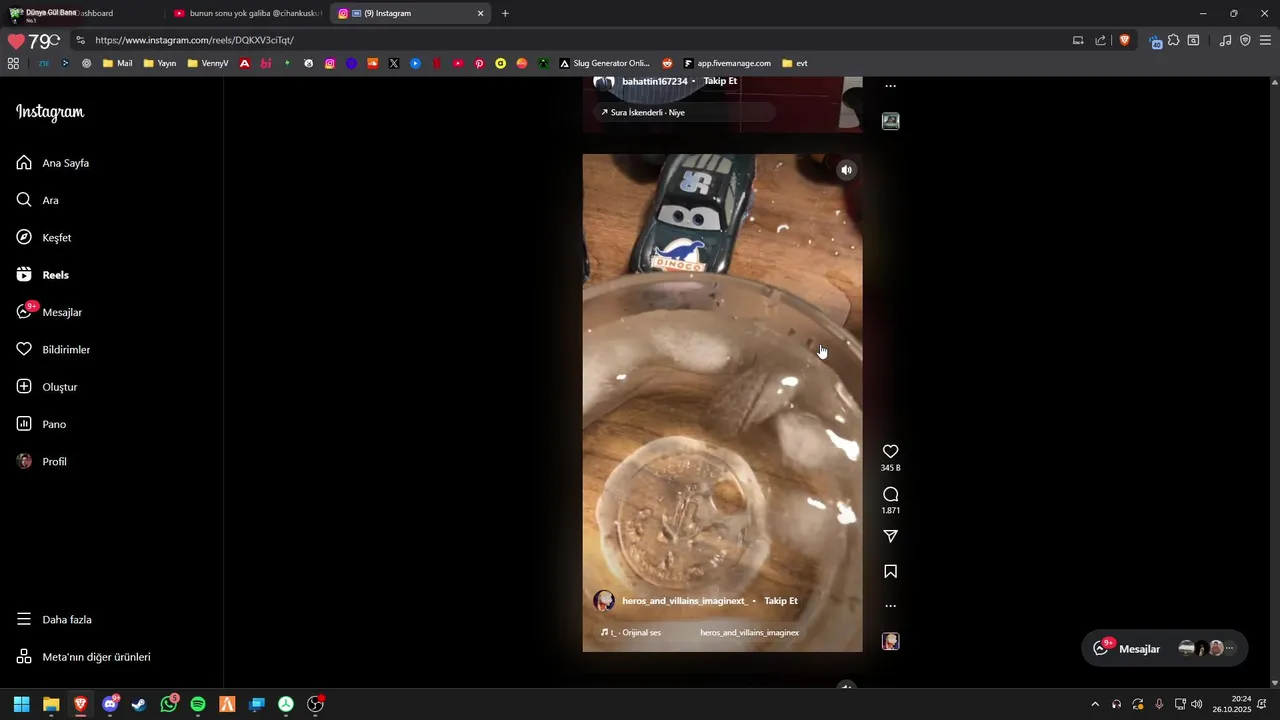This screenshot has width=1280, height=720.
Task: Open audio thumbnail of heros_and_villains reel
Action: tap(890, 641)
